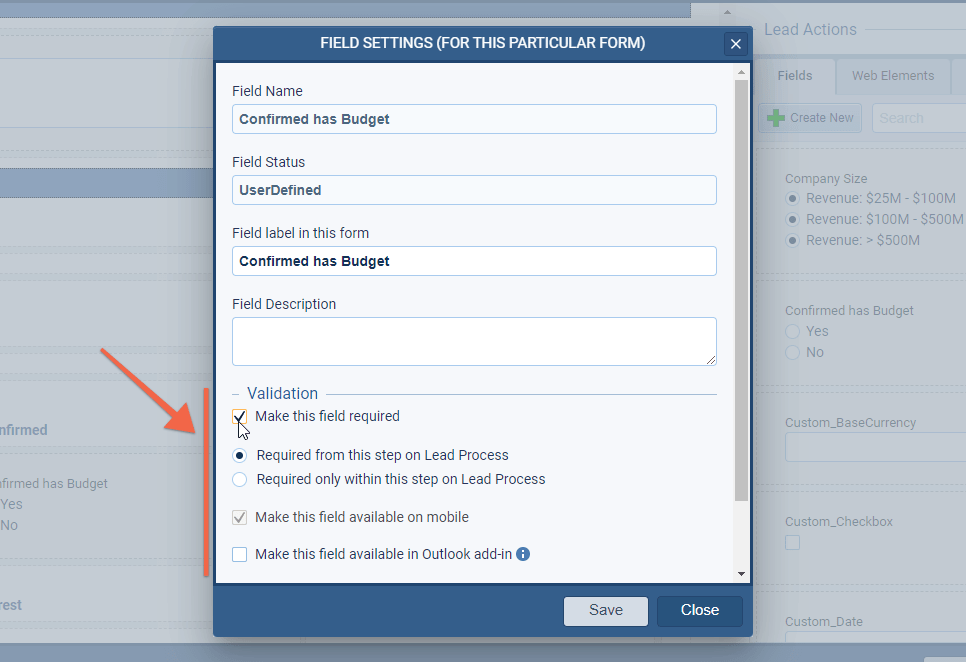Click the green plus Create New icon
966x662 pixels.
tap(776, 118)
